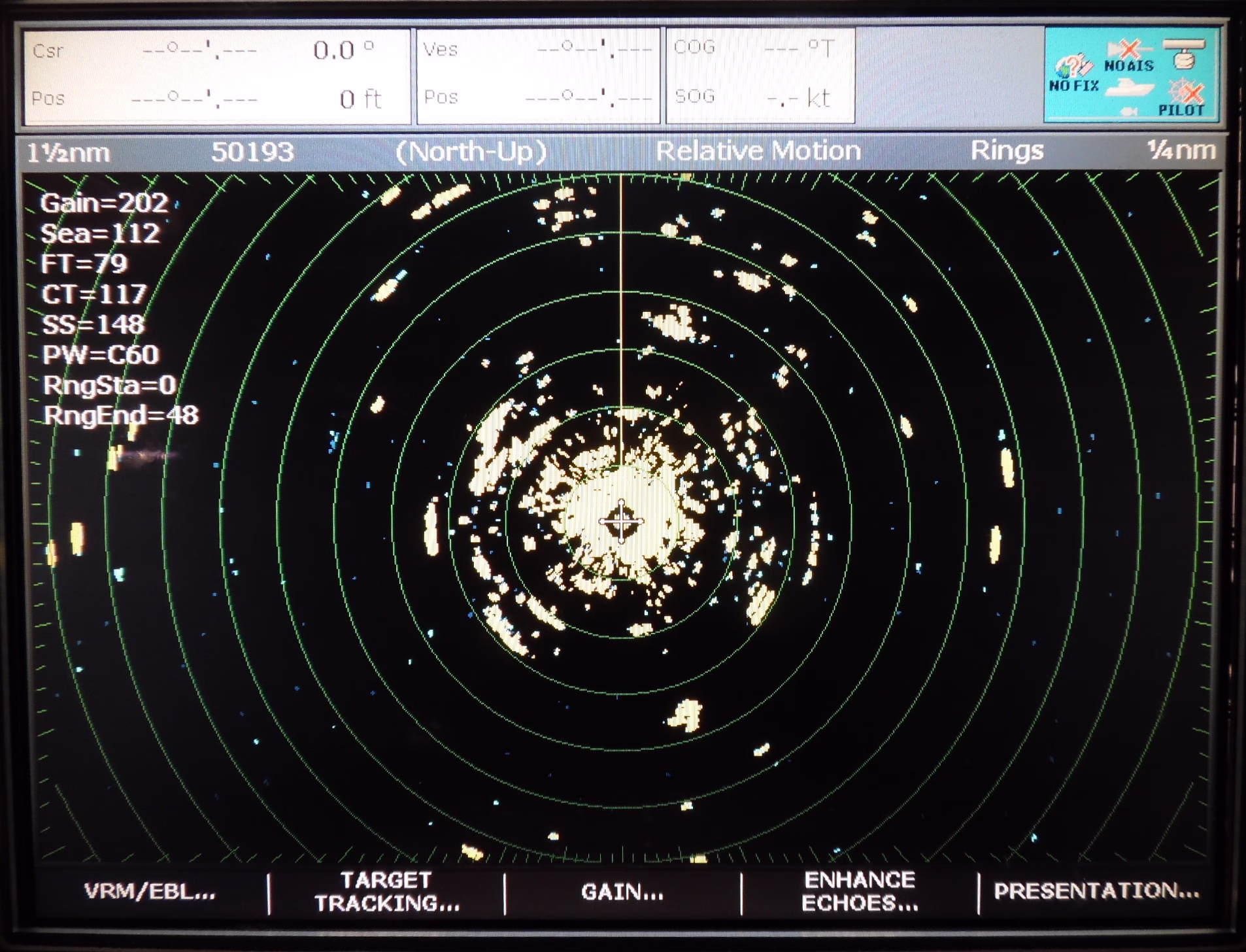
Task: Click the Rings label in status bar
Action: click(1007, 151)
